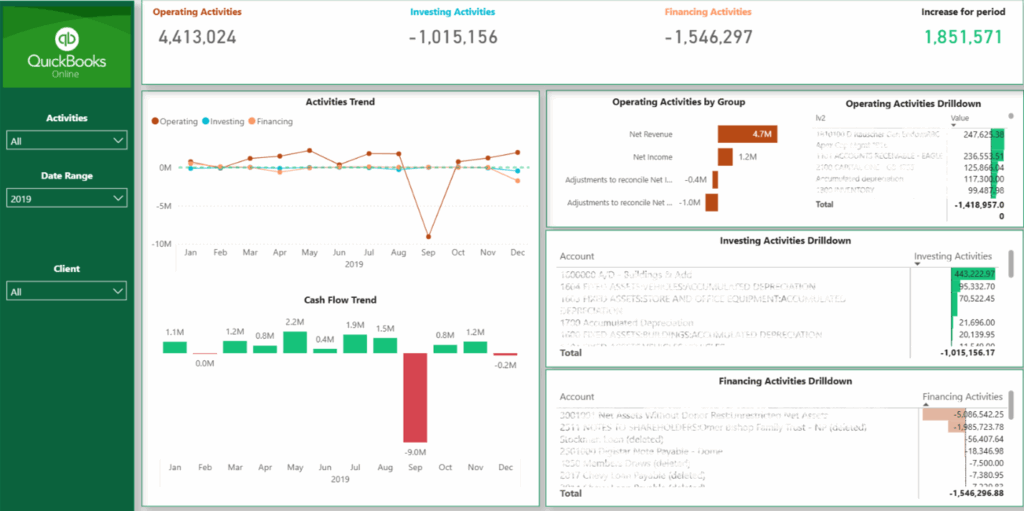Image resolution: width=1024 pixels, height=511 pixels.
Task: Click the Account header in Investing Drilldown
Action: tap(577, 257)
